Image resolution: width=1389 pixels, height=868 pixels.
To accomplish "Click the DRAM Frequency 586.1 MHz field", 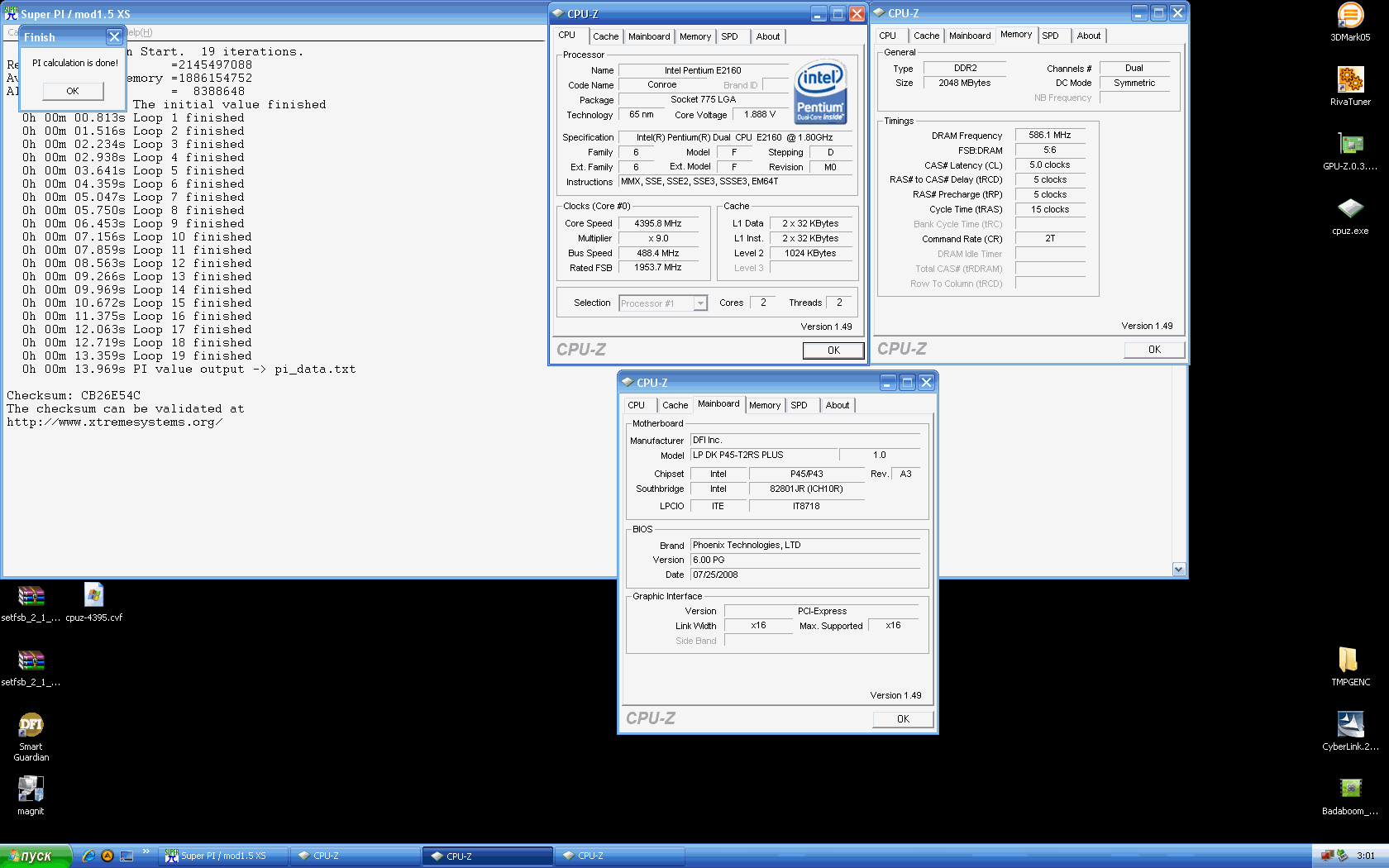I will pyautogui.click(x=1050, y=135).
